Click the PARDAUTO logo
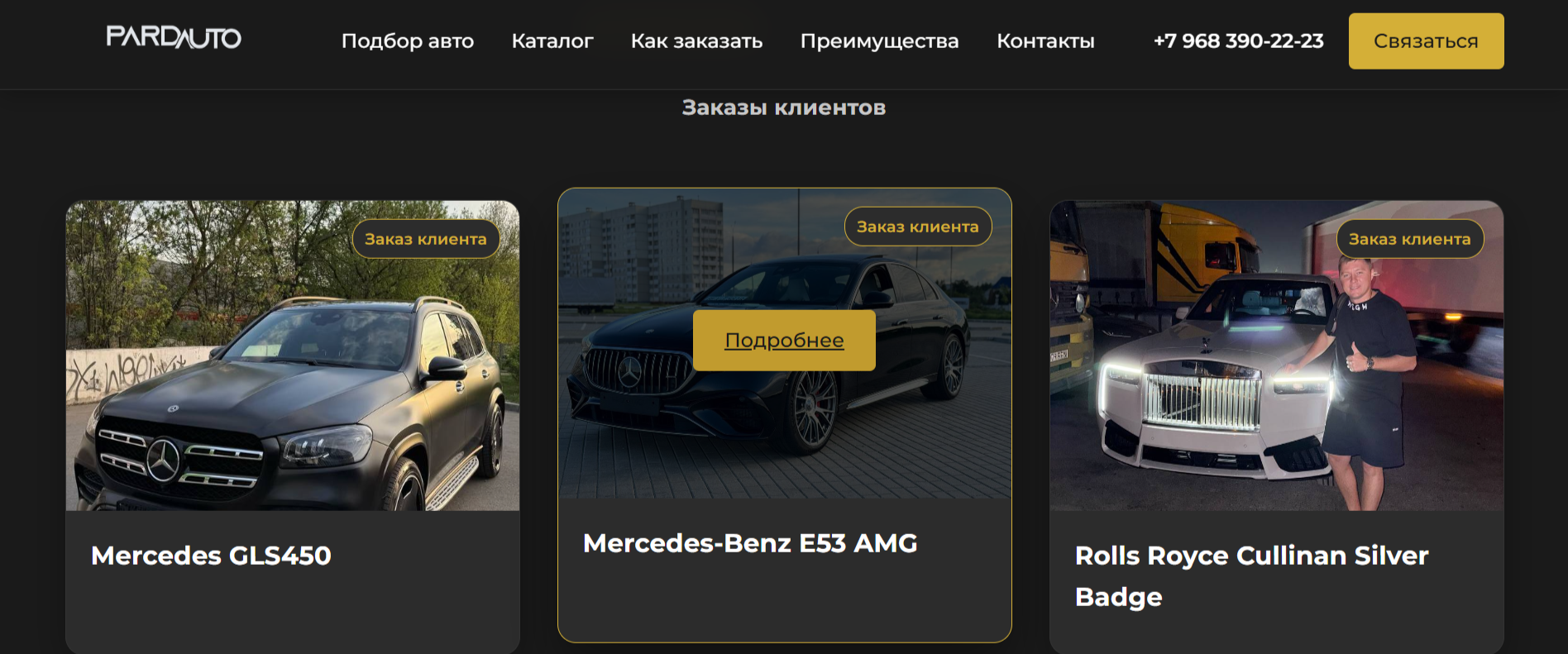This screenshot has height=654, width=1568. 174,37
